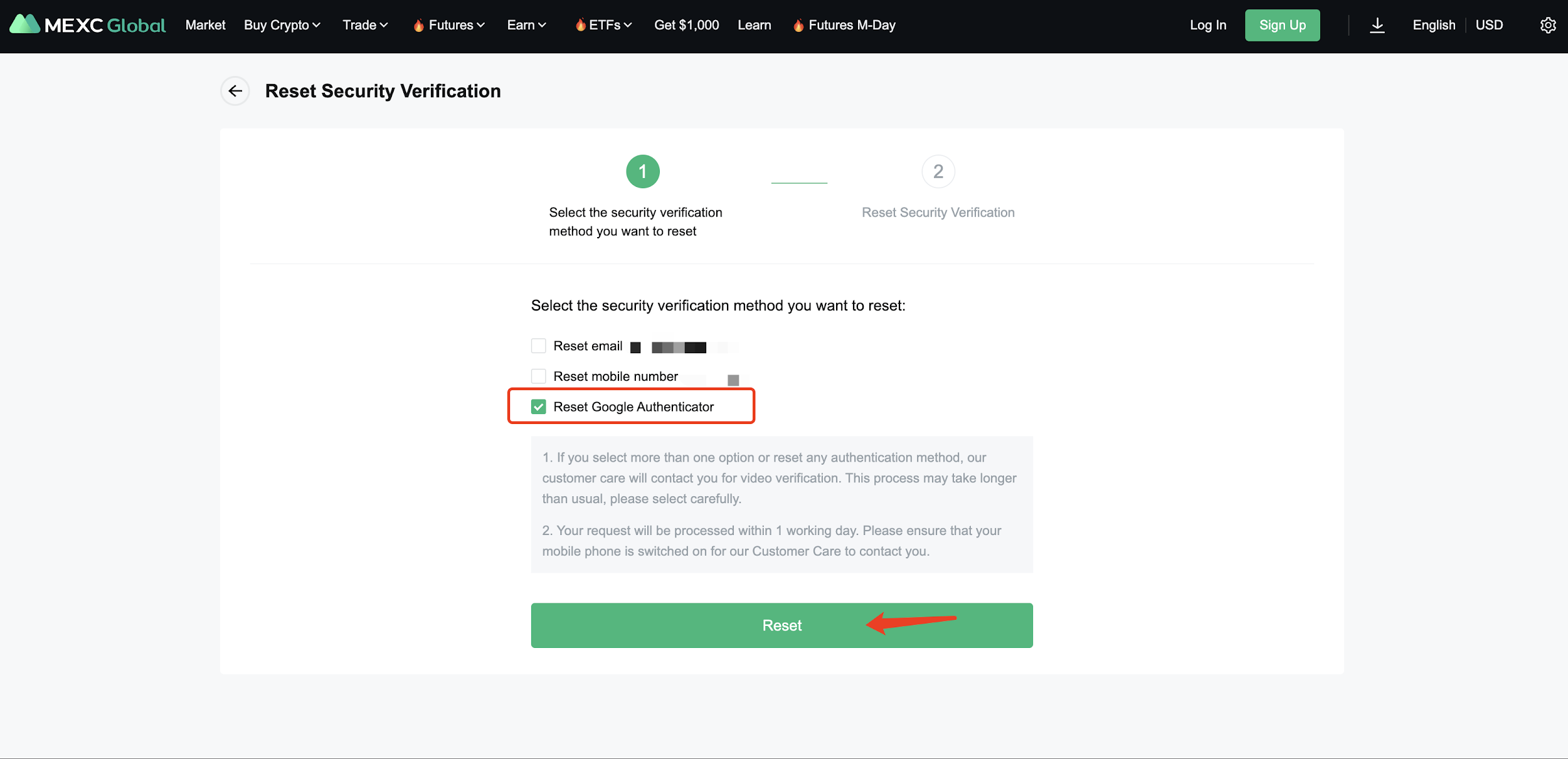1568x759 pixels.
Task: Click the Futures M-Day flame link
Action: click(x=844, y=25)
